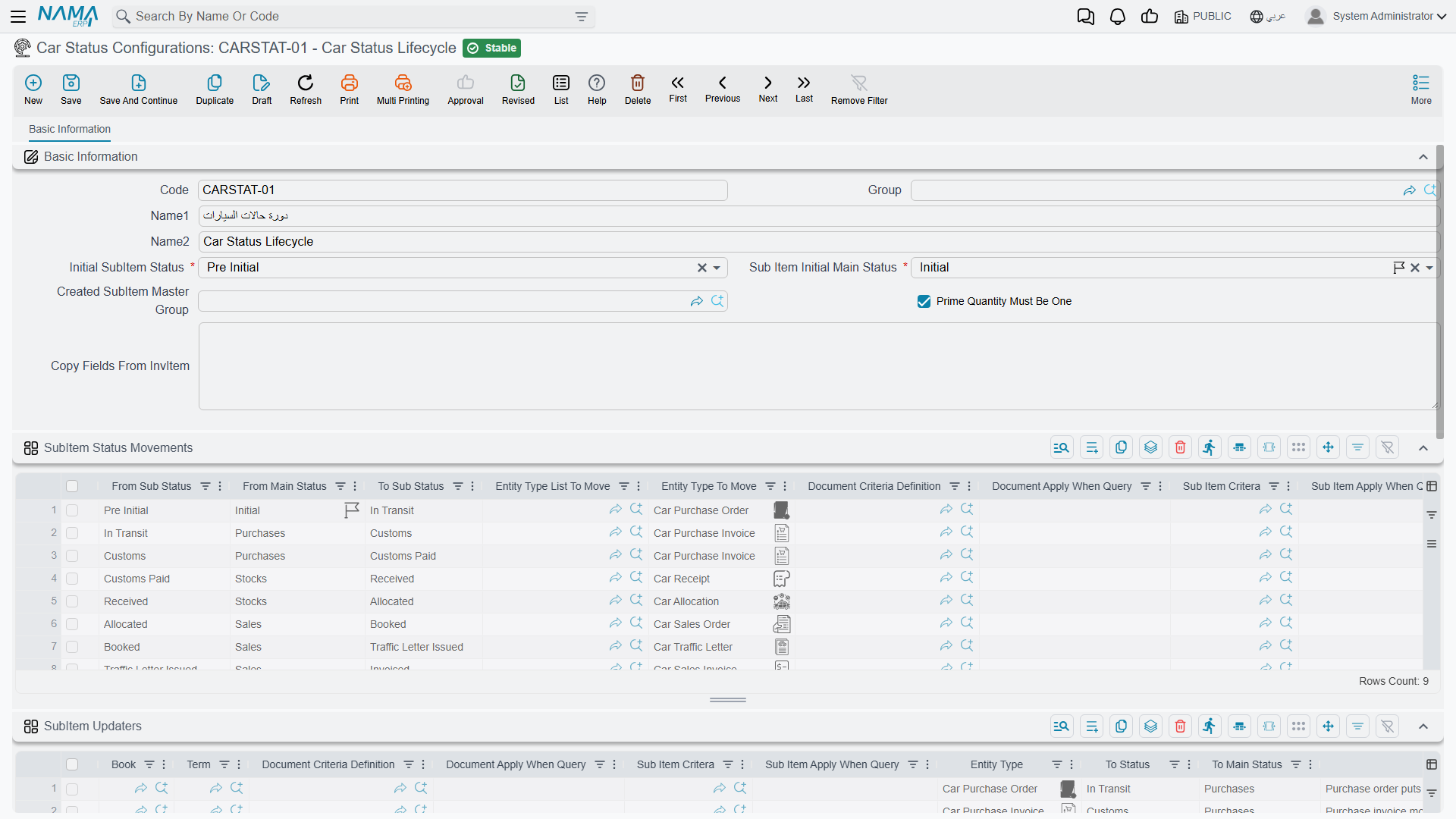Refresh the record
The width and height of the screenshot is (1456, 819).
click(x=306, y=89)
